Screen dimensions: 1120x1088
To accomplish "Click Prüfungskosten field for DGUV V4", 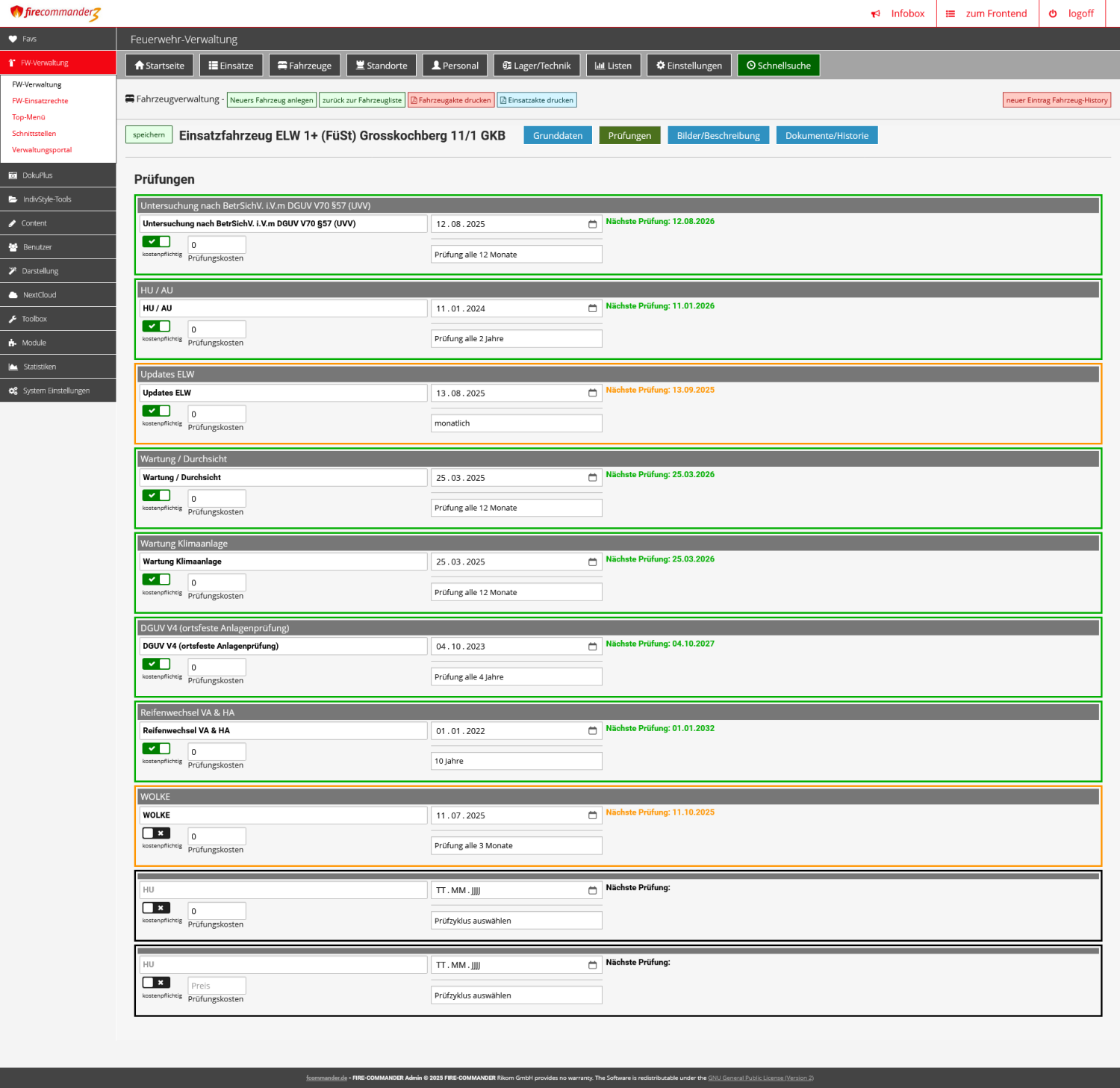I will (217, 668).
